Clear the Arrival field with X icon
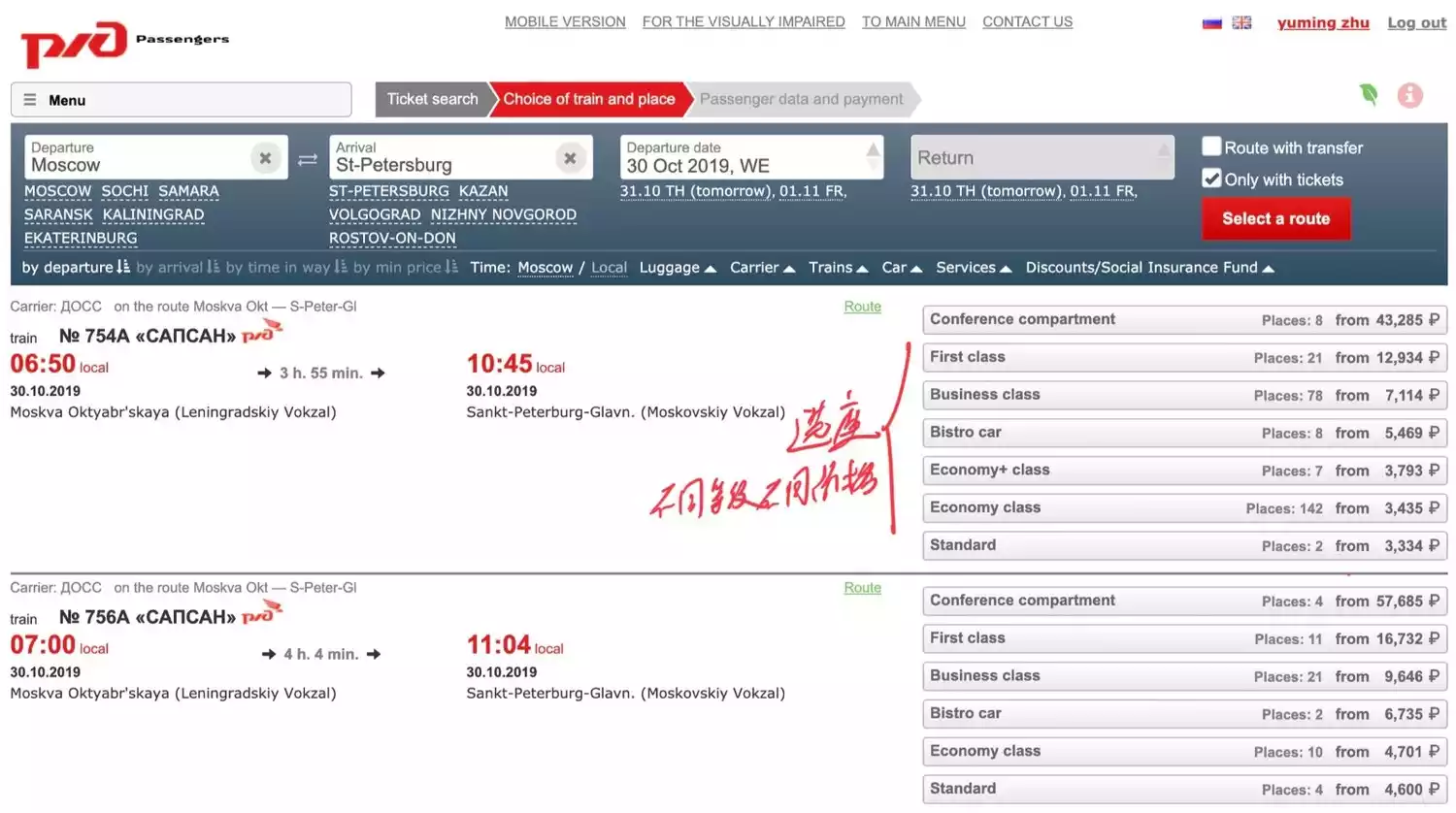Viewport: 1456px width, 813px height. (x=570, y=157)
